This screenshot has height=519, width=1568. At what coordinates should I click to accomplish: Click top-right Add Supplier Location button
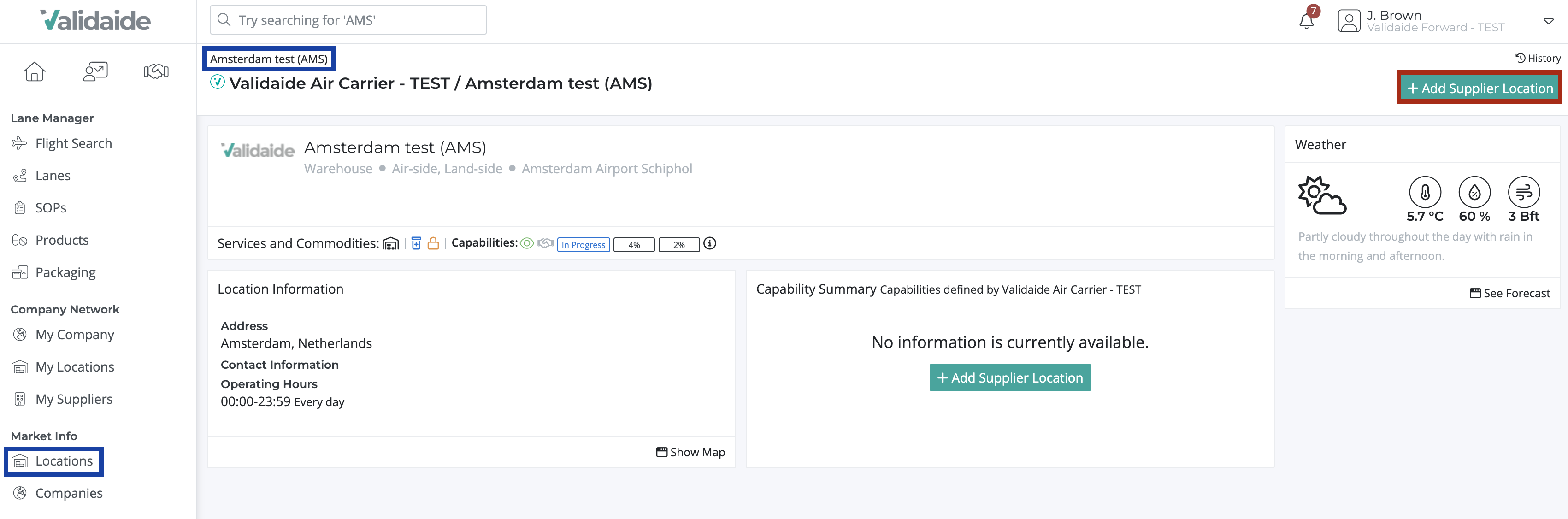1479,88
